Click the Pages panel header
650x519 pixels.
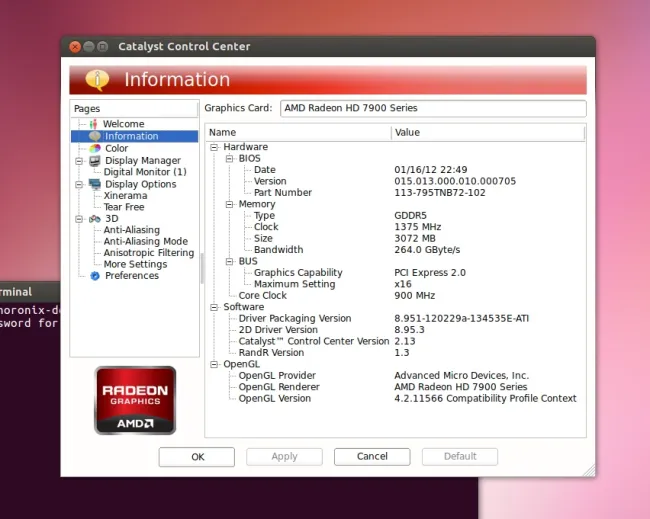coord(134,109)
